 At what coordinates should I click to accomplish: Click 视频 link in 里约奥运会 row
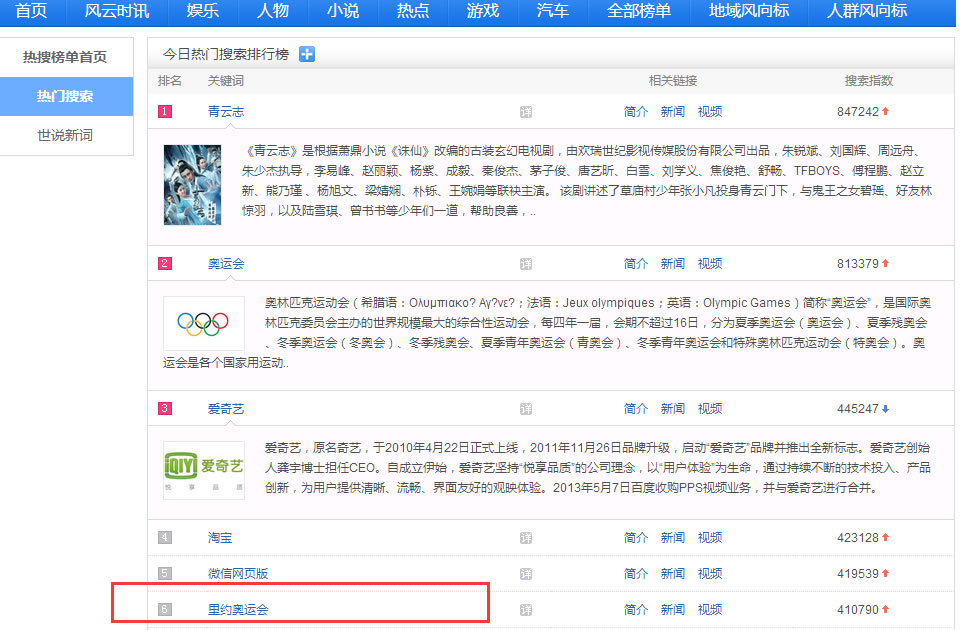710,610
